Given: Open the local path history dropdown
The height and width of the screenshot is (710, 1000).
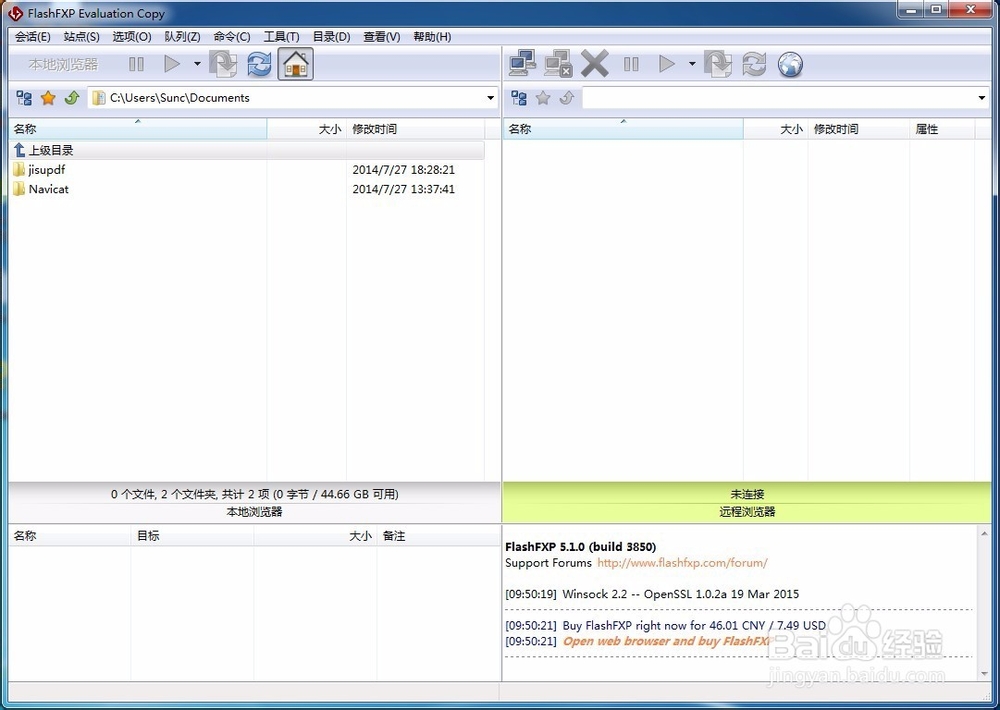Looking at the screenshot, I should [490, 98].
